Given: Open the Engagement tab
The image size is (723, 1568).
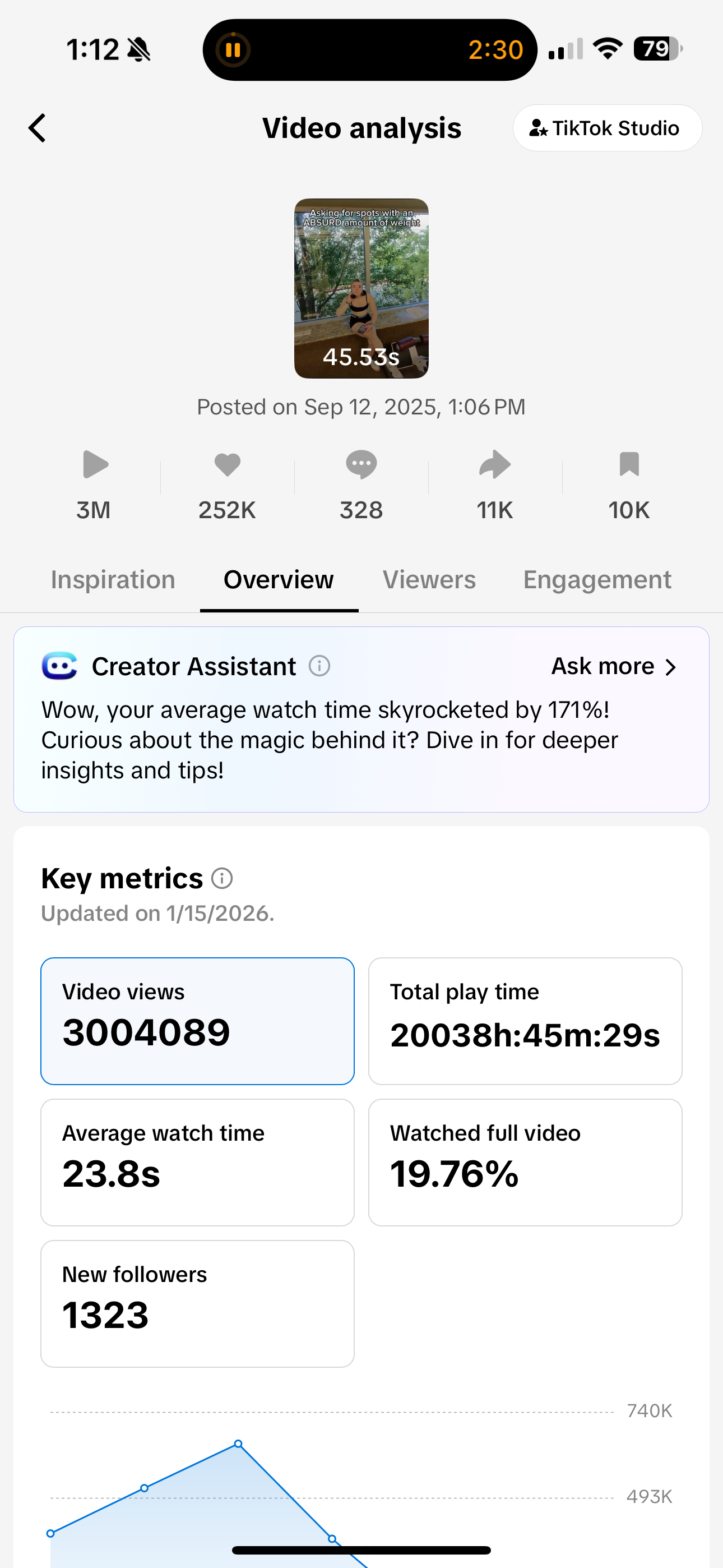Looking at the screenshot, I should click(597, 579).
